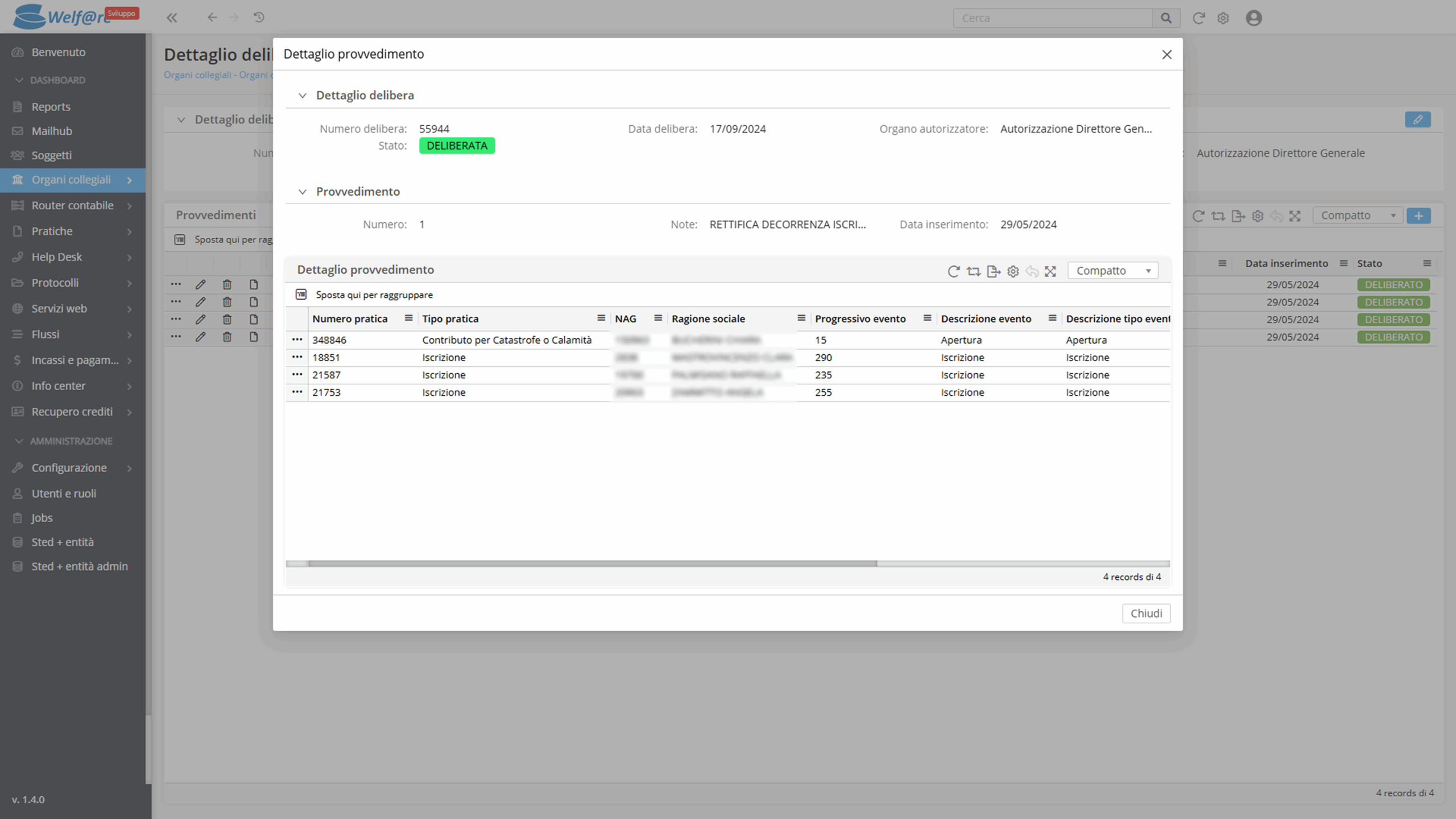Open Compatto density dropdown in modal
The height and width of the screenshot is (819, 1456).
coord(1112,271)
